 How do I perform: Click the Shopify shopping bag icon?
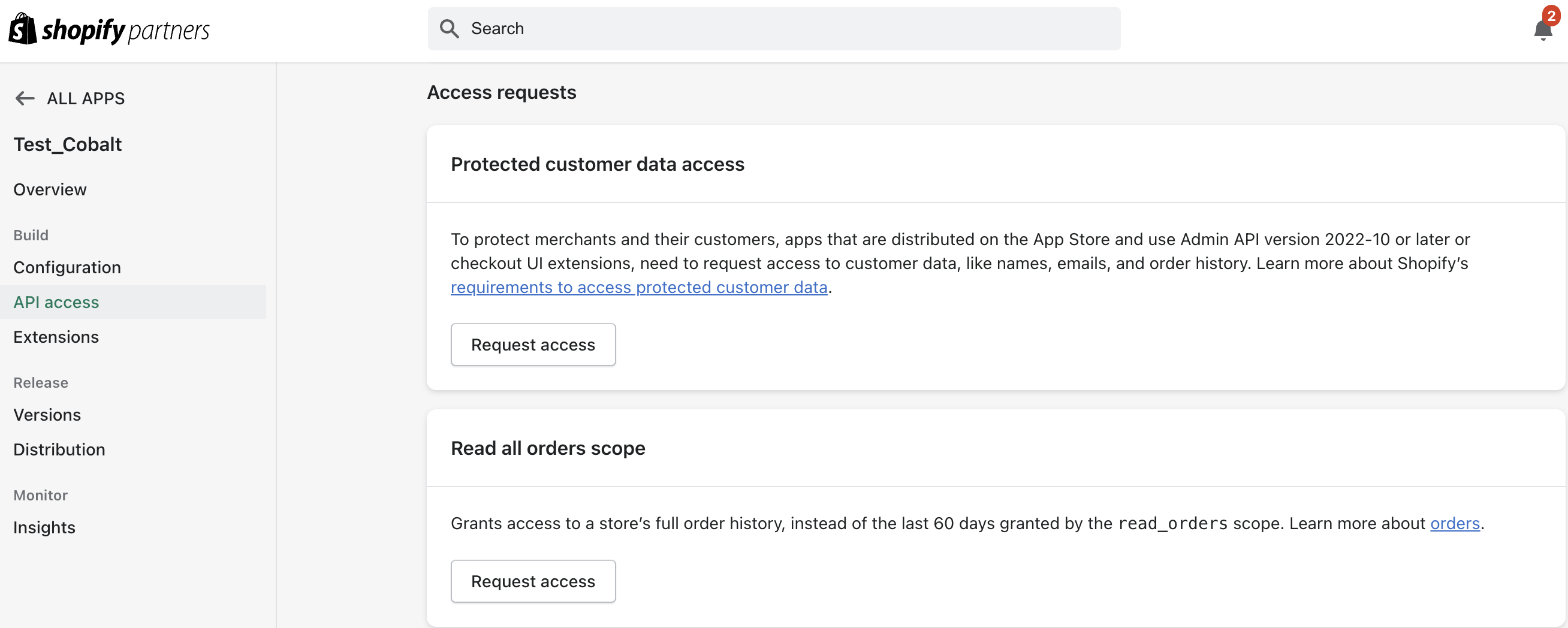point(22,28)
